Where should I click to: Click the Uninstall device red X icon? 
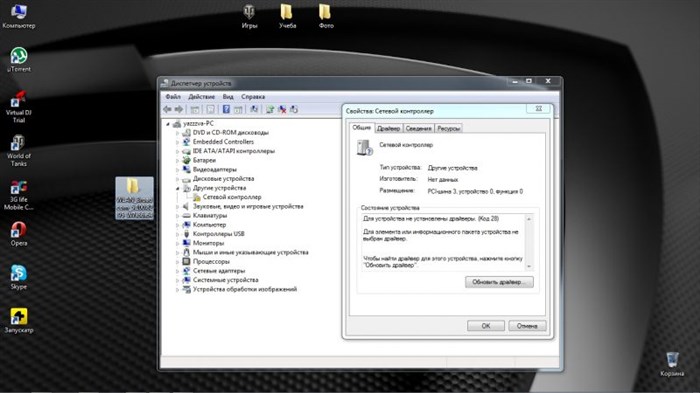pyautogui.click(x=282, y=109)
